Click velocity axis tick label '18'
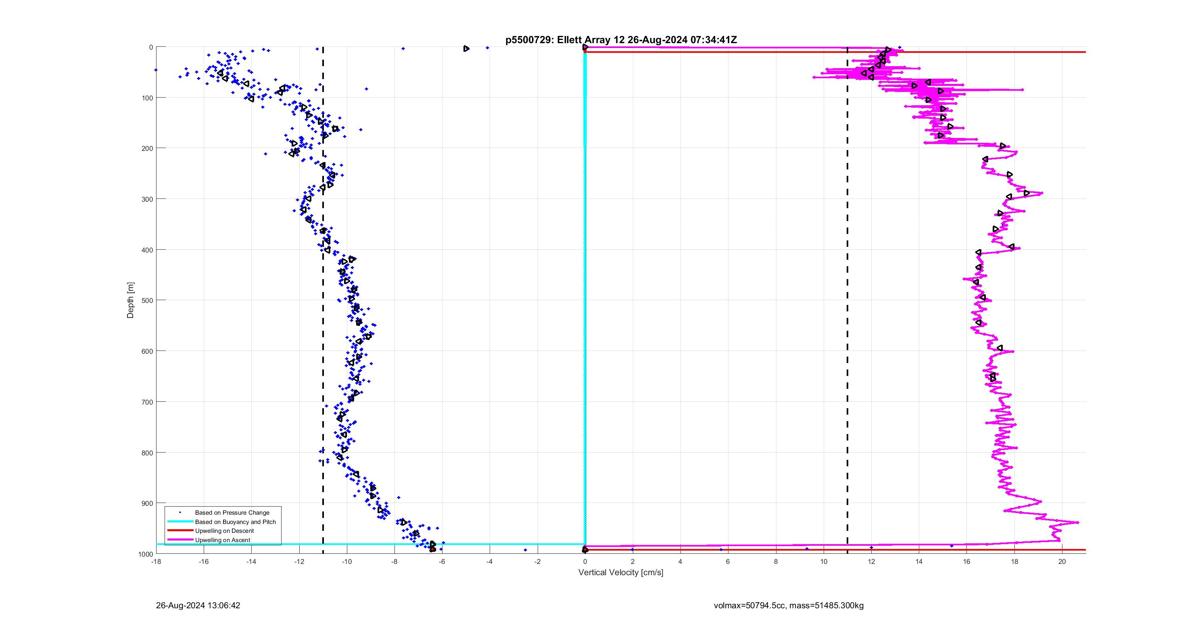Viewport: 1200px width, 622px height. (1014, 562)
